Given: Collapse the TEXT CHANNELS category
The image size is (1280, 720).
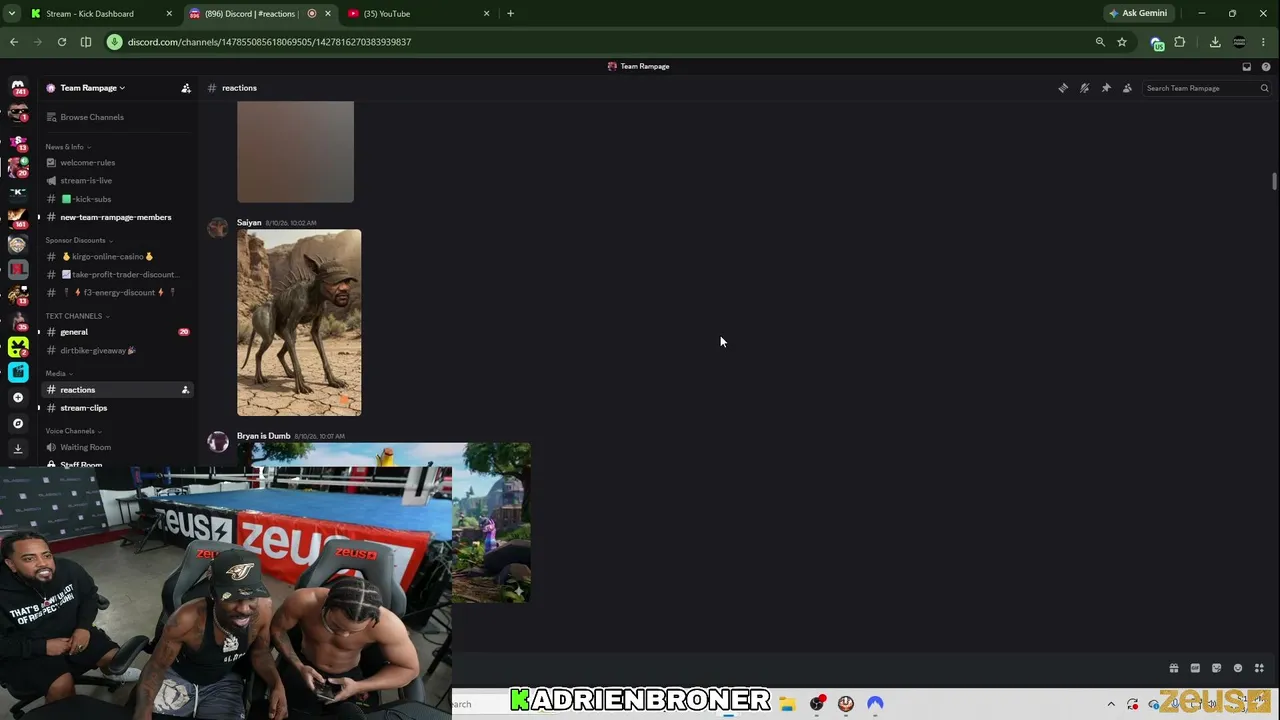Looking at the screenshot, I should coord(77,316).
